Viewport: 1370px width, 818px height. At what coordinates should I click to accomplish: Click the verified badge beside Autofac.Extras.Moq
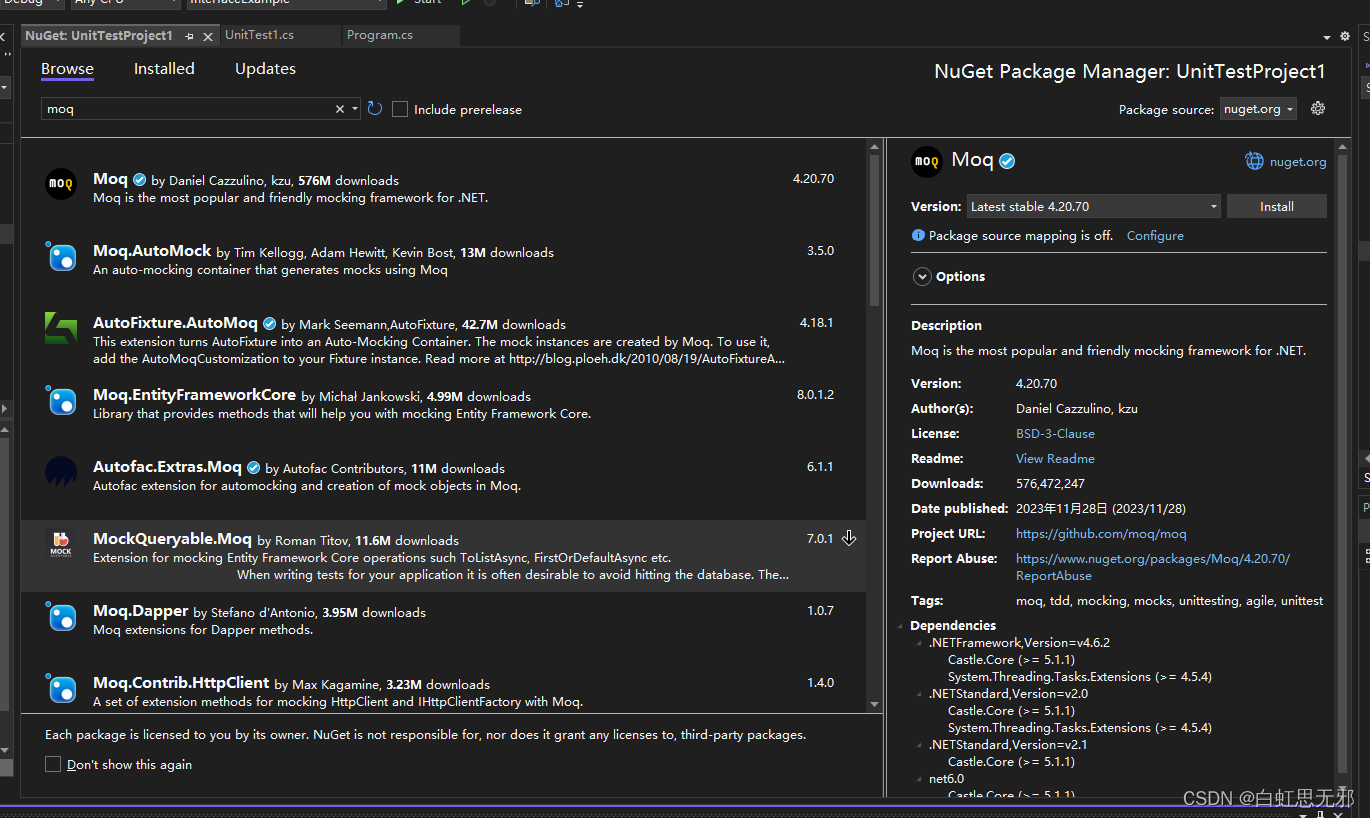pyautogui.click(x=254, y=468)
